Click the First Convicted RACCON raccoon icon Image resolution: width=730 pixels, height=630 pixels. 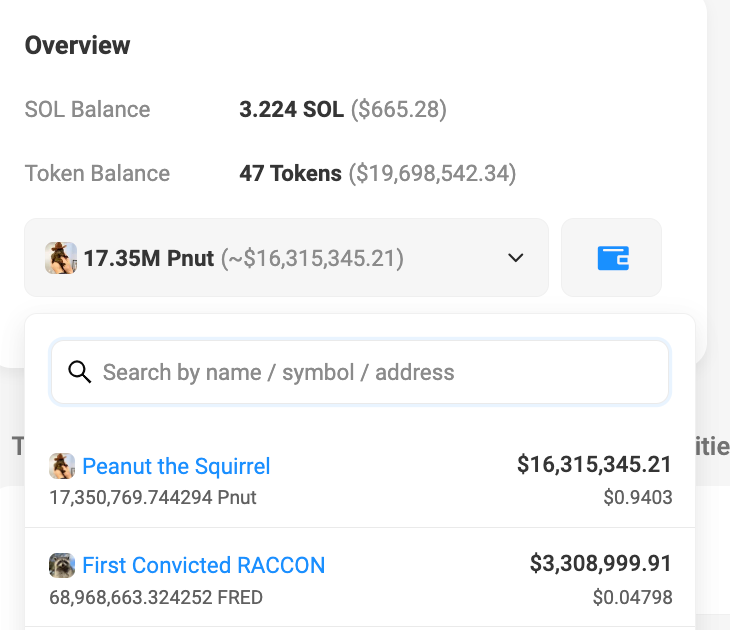coord(62,565)
